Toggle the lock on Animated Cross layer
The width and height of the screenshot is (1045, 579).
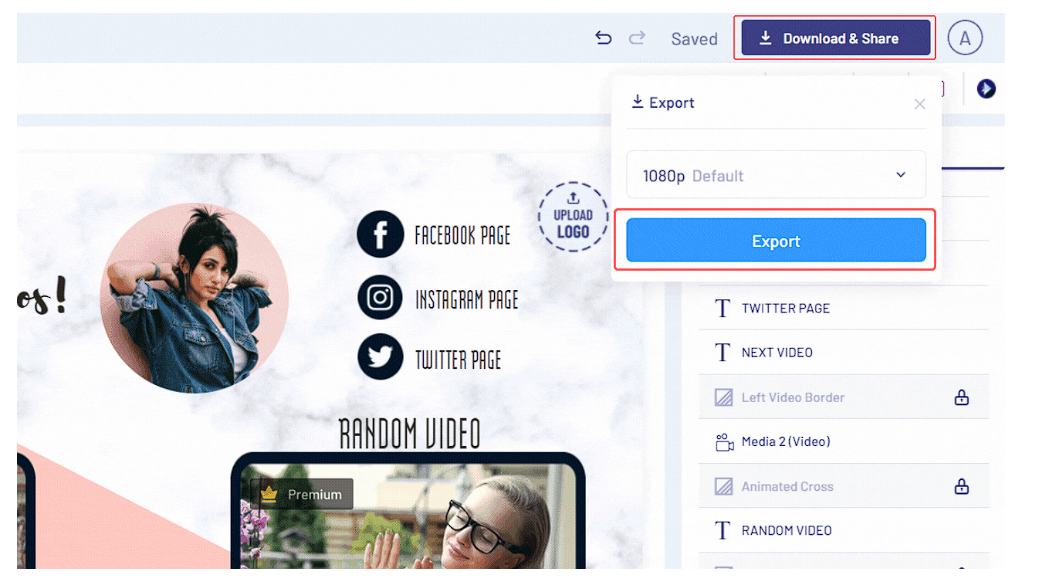coord(961,486)
